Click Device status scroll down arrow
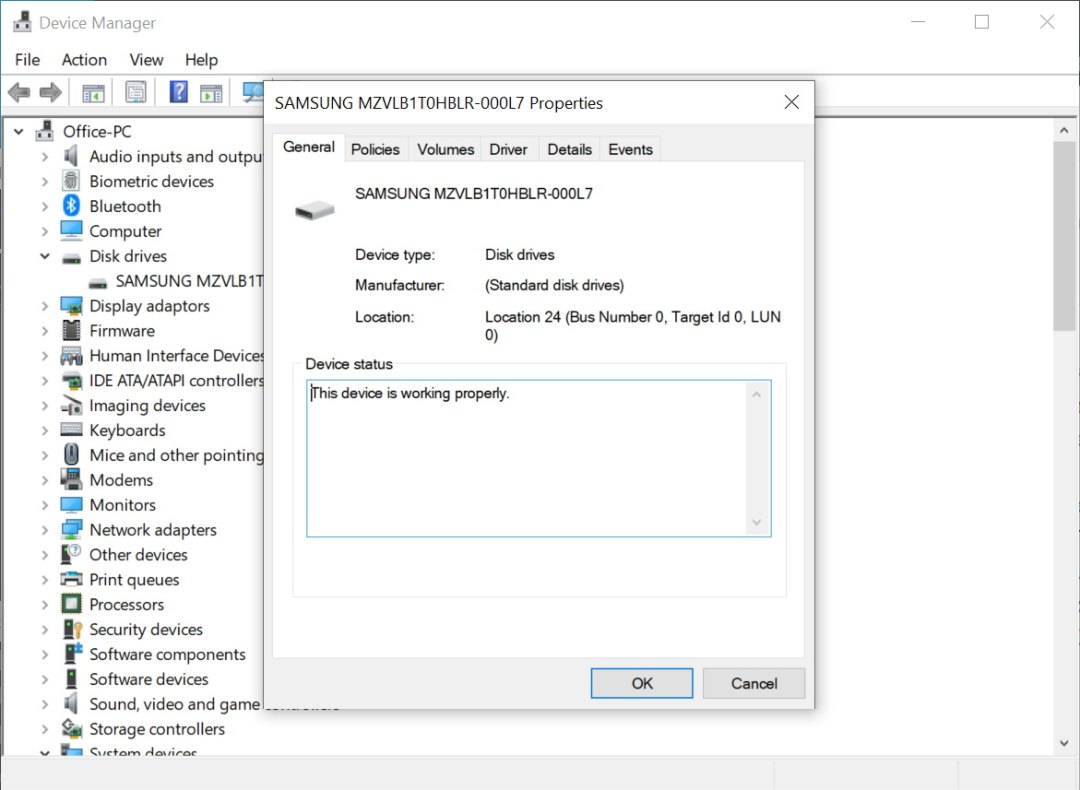The height and width of the screenshot is (790, 1080). (x=756, y=522)
